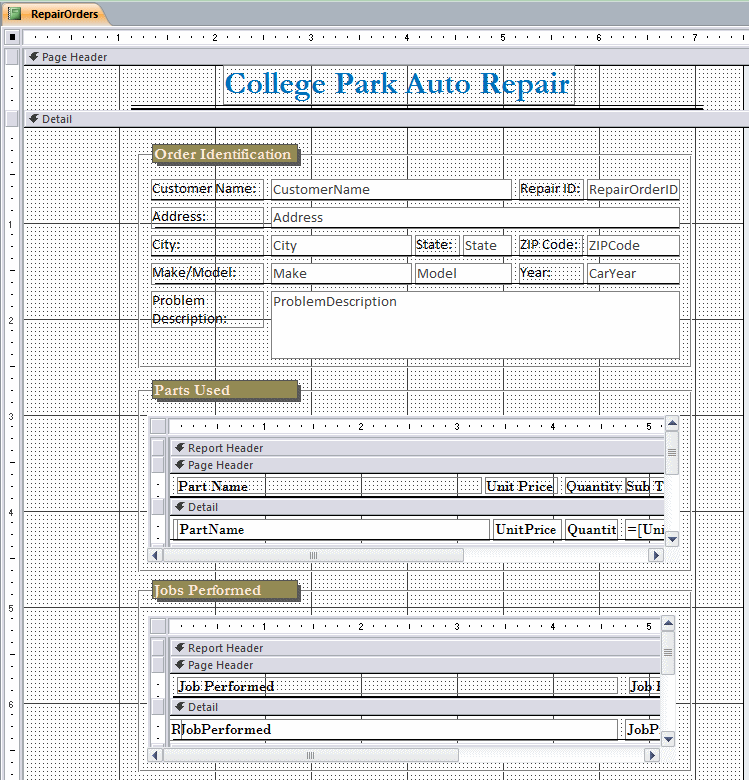The height and width of the screenshot is (780, 749).
Task: Click the ProblemDescription text box
Action: point(475,325)
